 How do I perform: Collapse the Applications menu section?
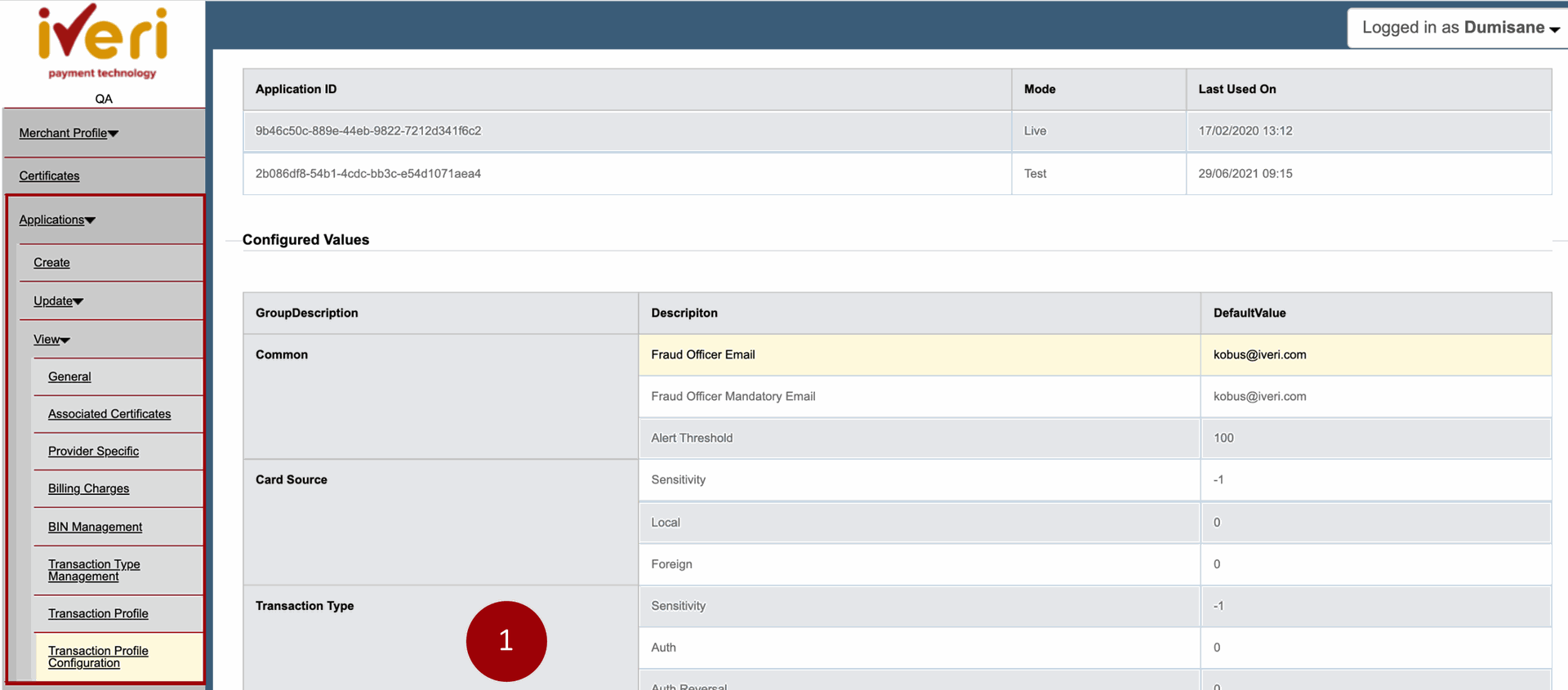[x=57, y=220]
